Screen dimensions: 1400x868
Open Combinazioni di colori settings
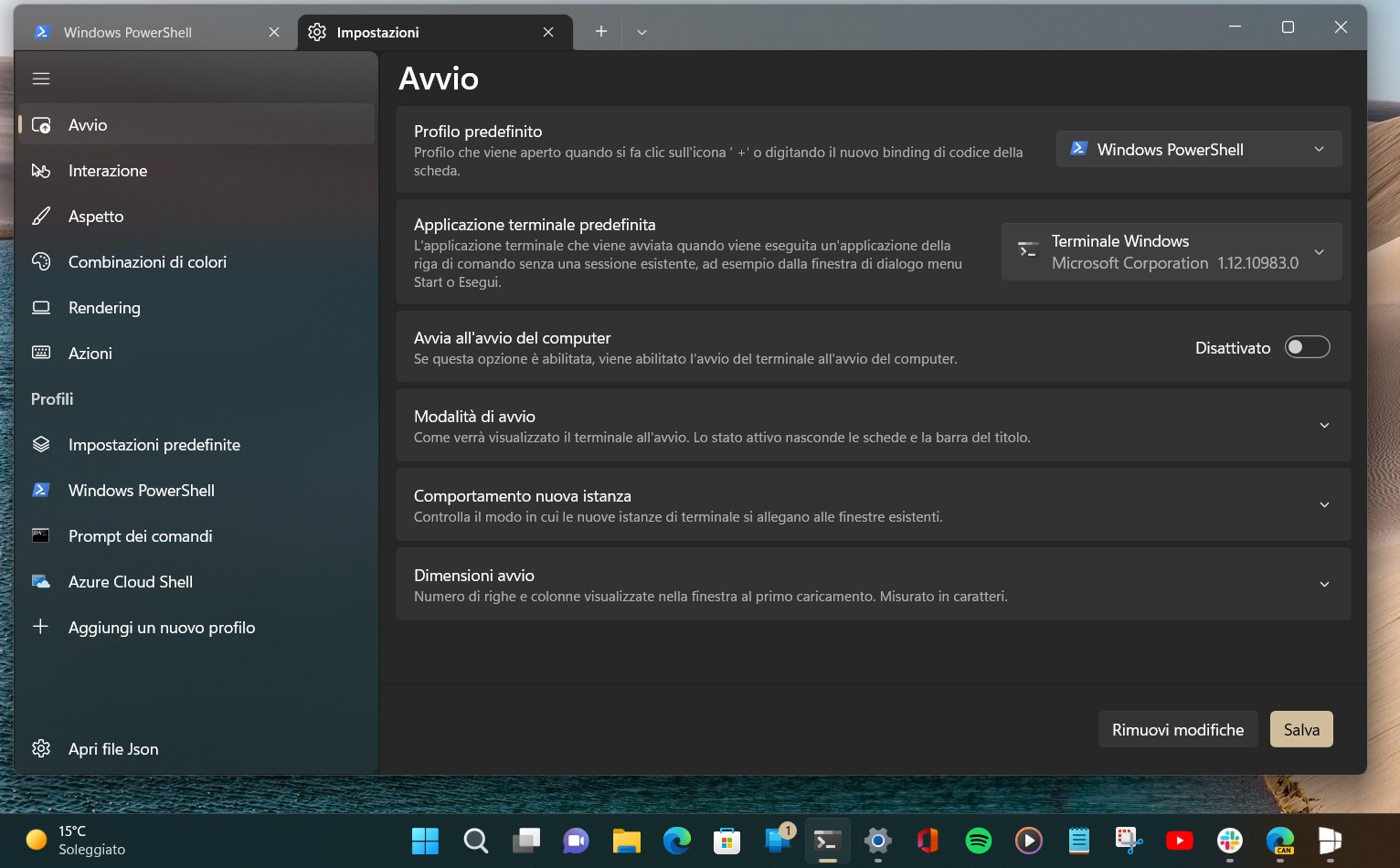click(x=196, y=261)
